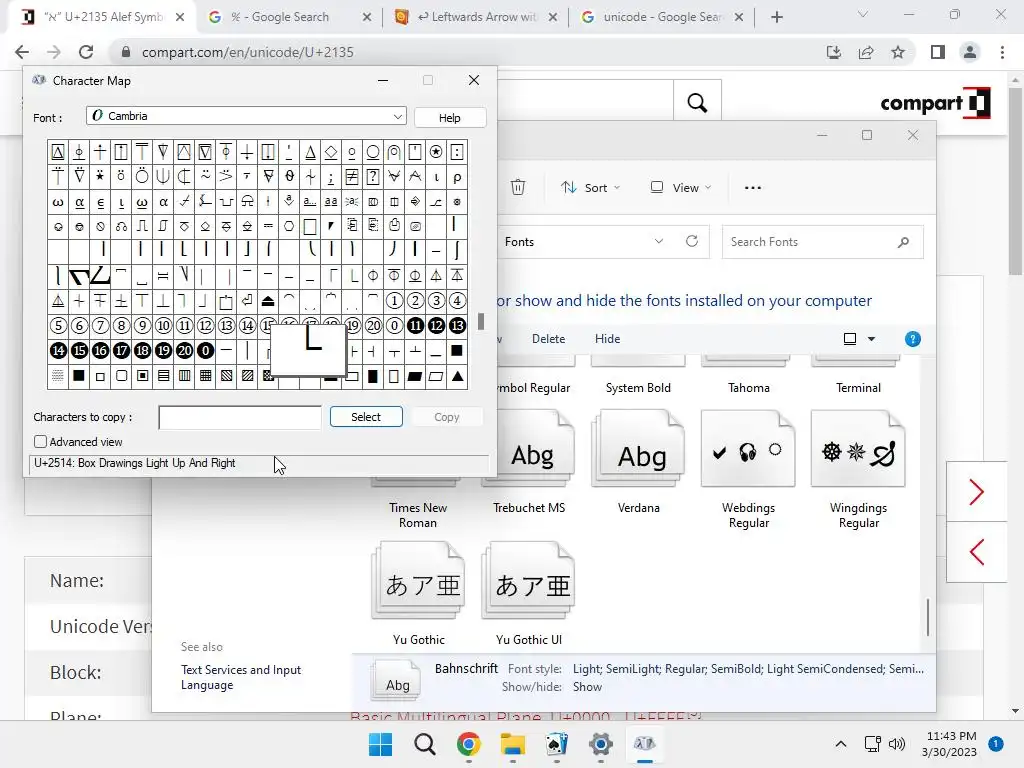
Task: Click the Delete command in Fonts toolbar
Action: coord(548,339)
